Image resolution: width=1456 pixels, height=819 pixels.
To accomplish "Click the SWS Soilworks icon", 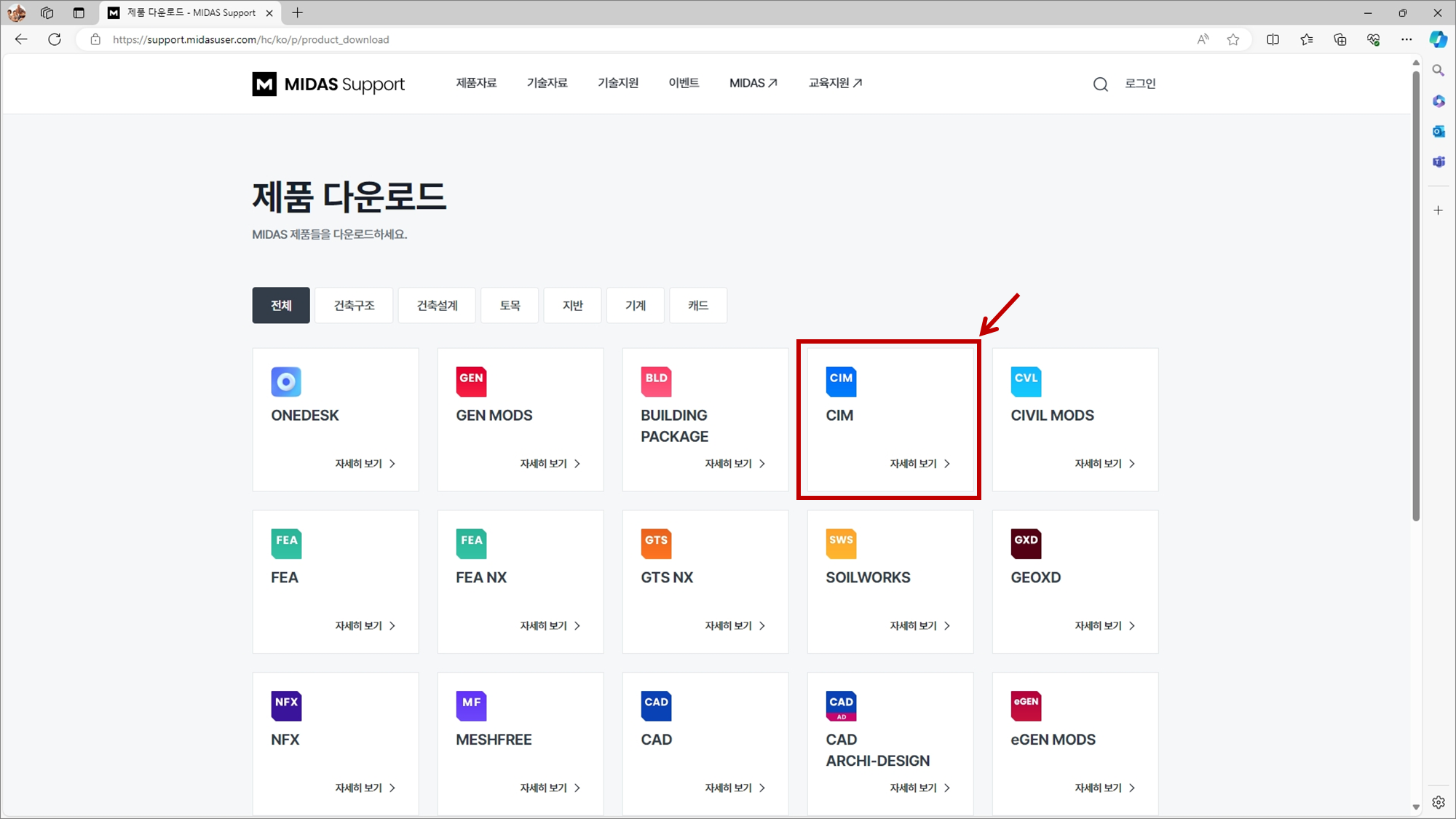I will pyautogui.click(x=841, y=544).
